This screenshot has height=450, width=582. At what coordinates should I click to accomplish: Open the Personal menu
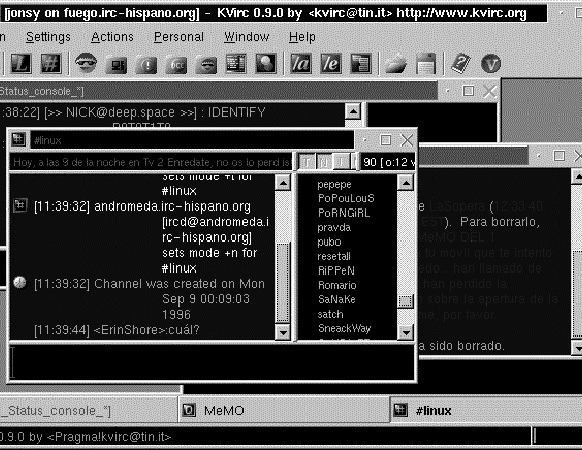tap(179, 37)
